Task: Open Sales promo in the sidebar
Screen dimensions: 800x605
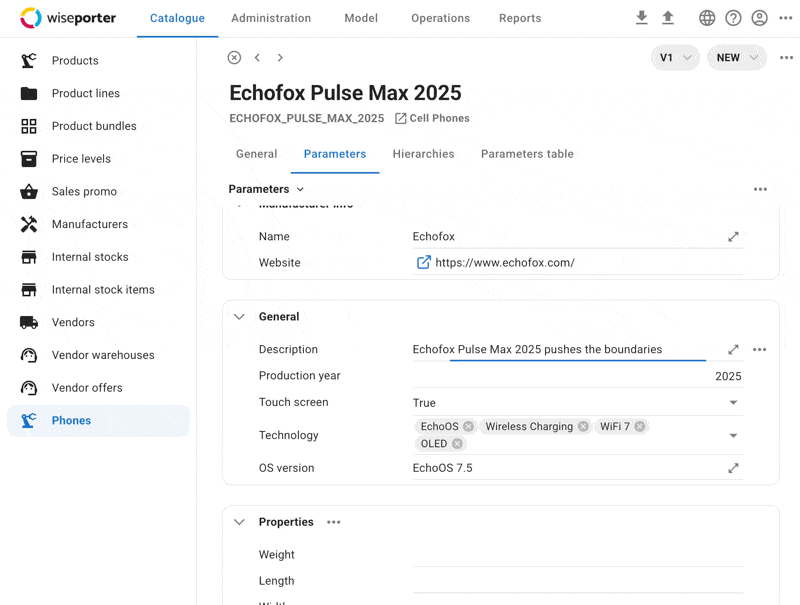Action: click(x=98, y=191)
